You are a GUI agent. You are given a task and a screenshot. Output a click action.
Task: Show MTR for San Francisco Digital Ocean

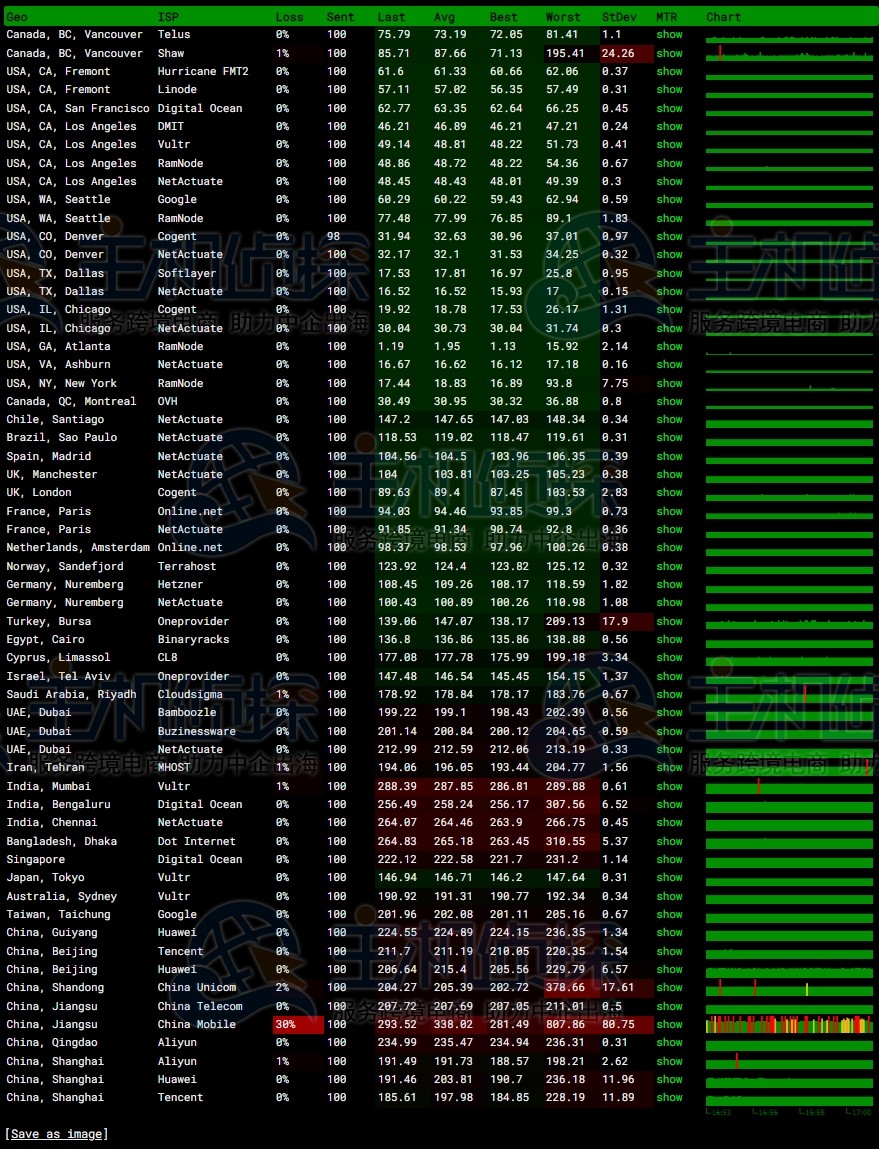tap(669, 108)
